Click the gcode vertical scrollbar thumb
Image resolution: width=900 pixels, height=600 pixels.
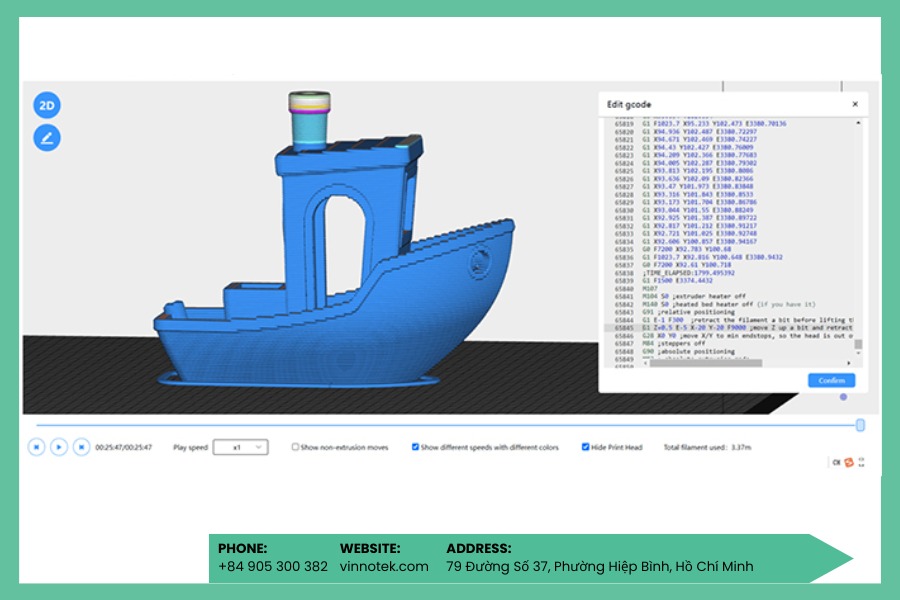[858, 344]
